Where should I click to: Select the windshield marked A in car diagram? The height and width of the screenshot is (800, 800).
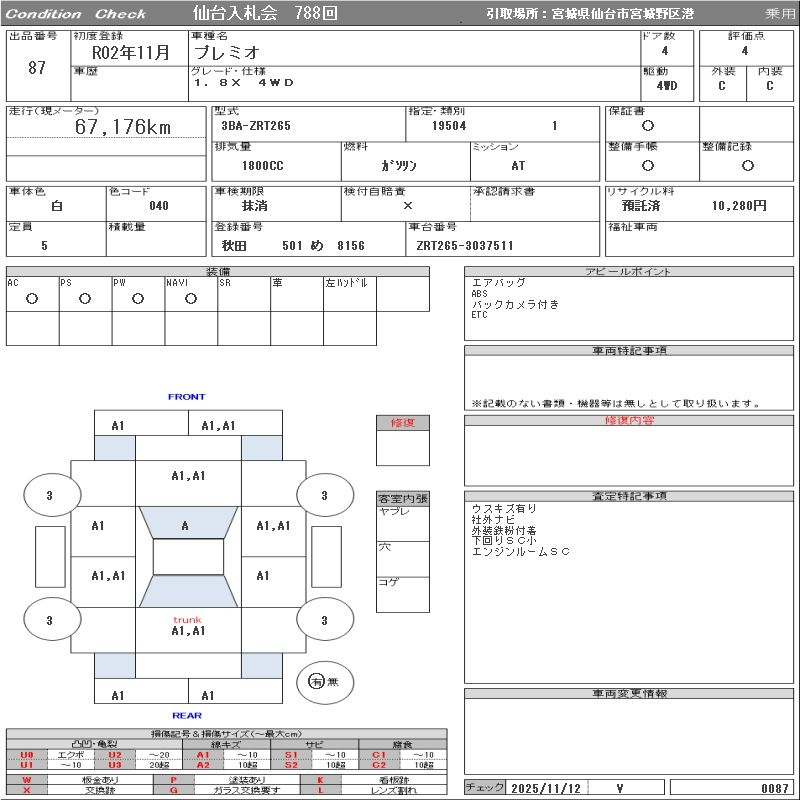point(186,525)
